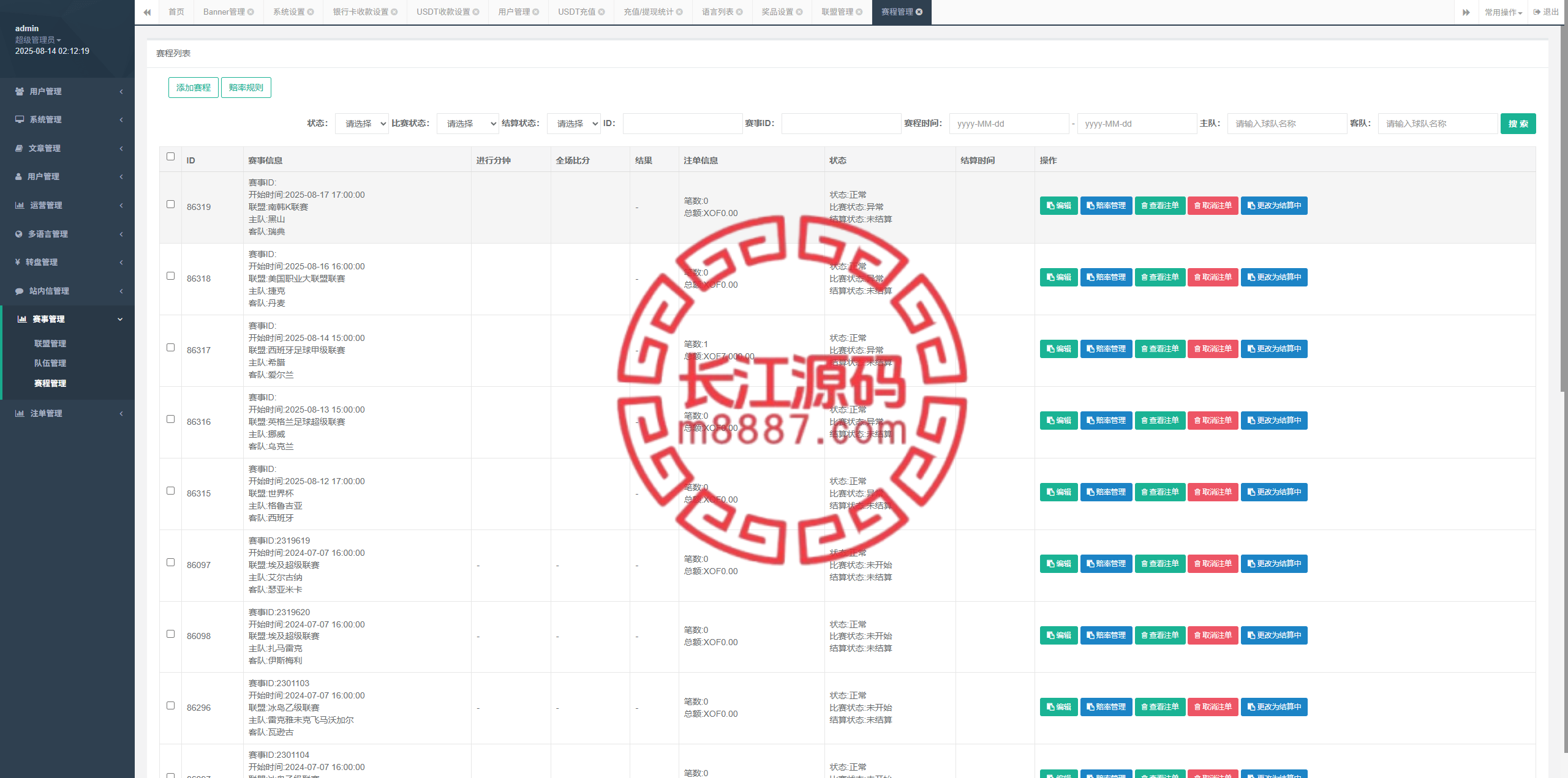Click the 添加赛程 button
1568x778 pixels.
pos(194,88)
